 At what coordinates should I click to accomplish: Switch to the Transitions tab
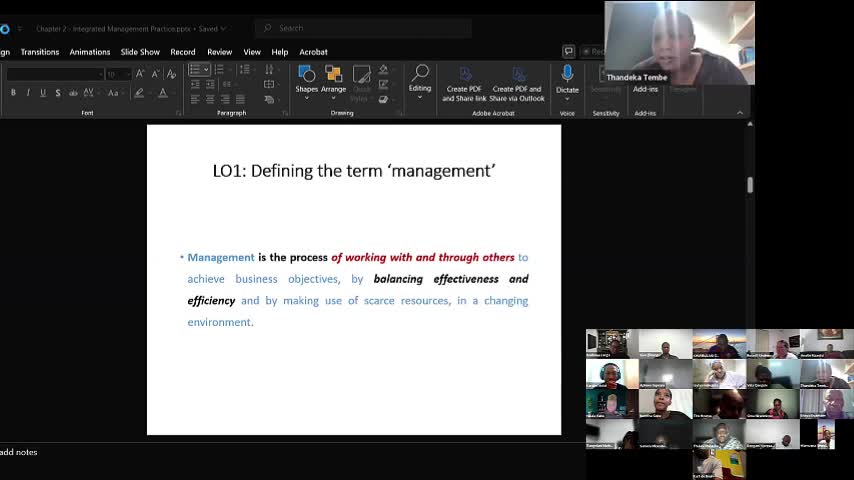point(40,52)
